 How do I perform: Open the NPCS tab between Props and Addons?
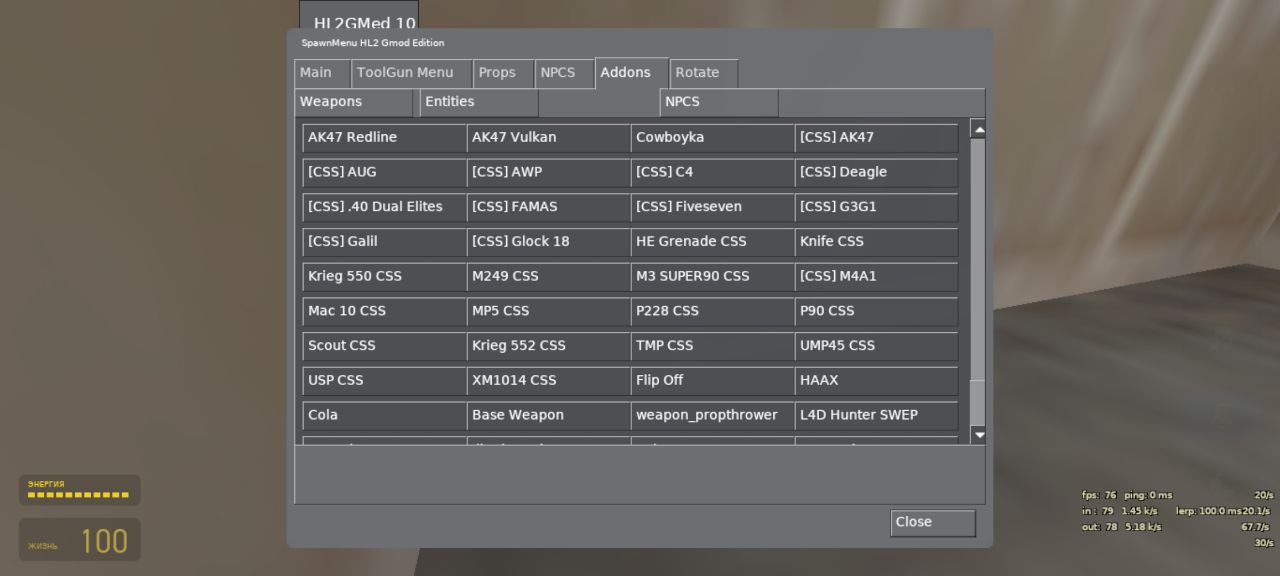pyautogui.click(x=564, y=73)
